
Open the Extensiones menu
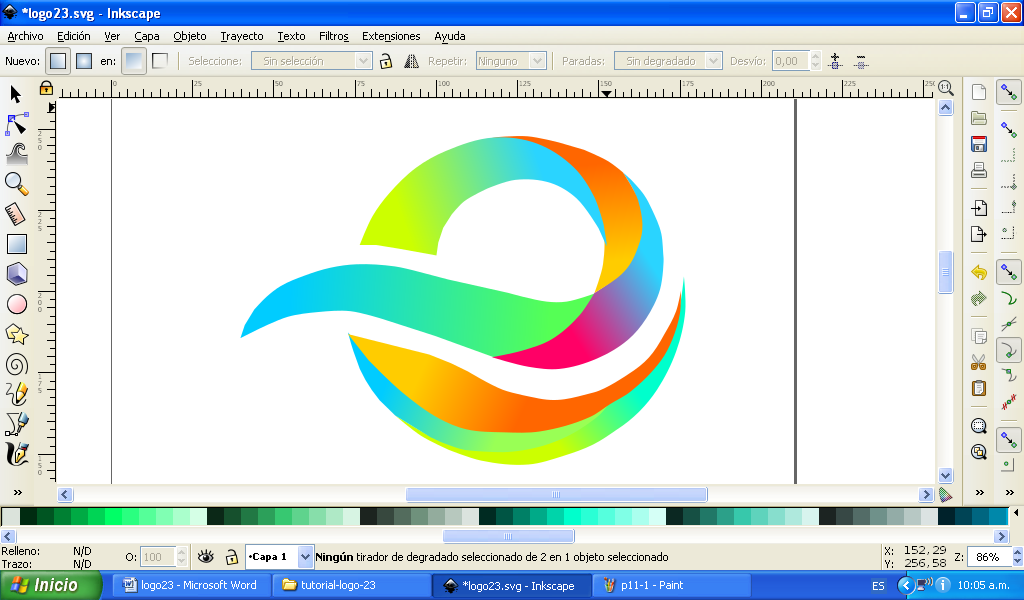tap(391, 36)
